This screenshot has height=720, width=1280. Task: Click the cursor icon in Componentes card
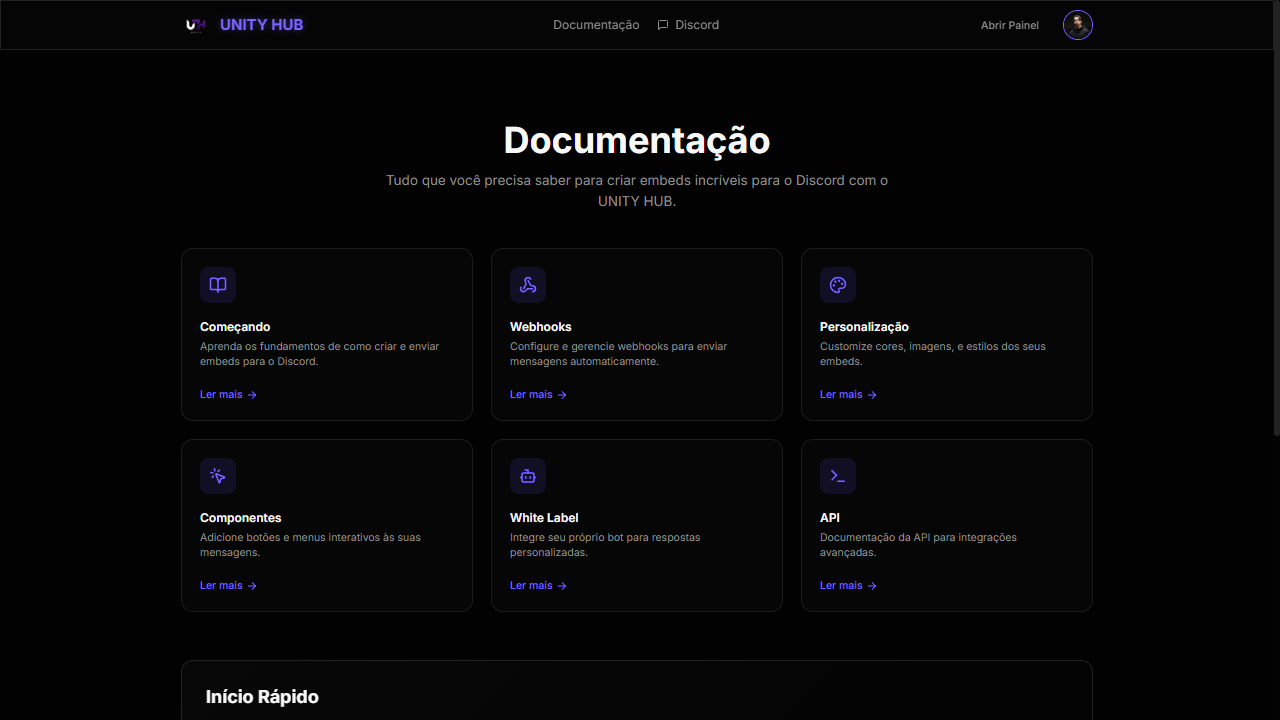[x=218, y=476]
